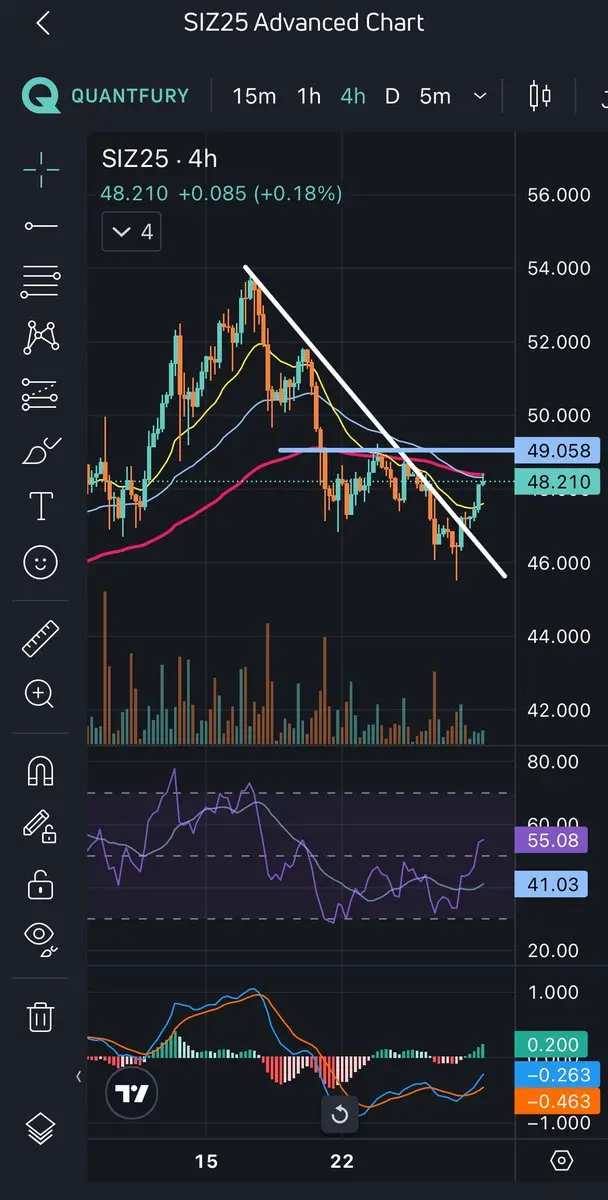Select the trend line drawing tool
Screen dimensions: 608x1200
click(41, 226)
